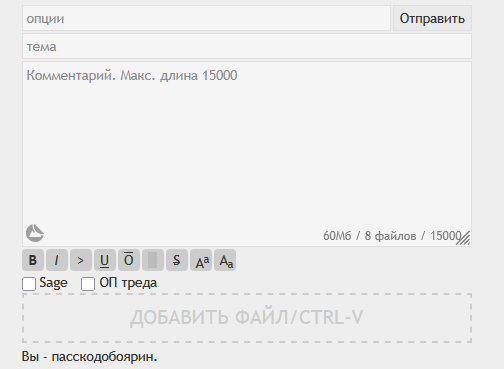Insert spoiler with the gray block button
Screen dimensions: 504x369
[153, 260]
